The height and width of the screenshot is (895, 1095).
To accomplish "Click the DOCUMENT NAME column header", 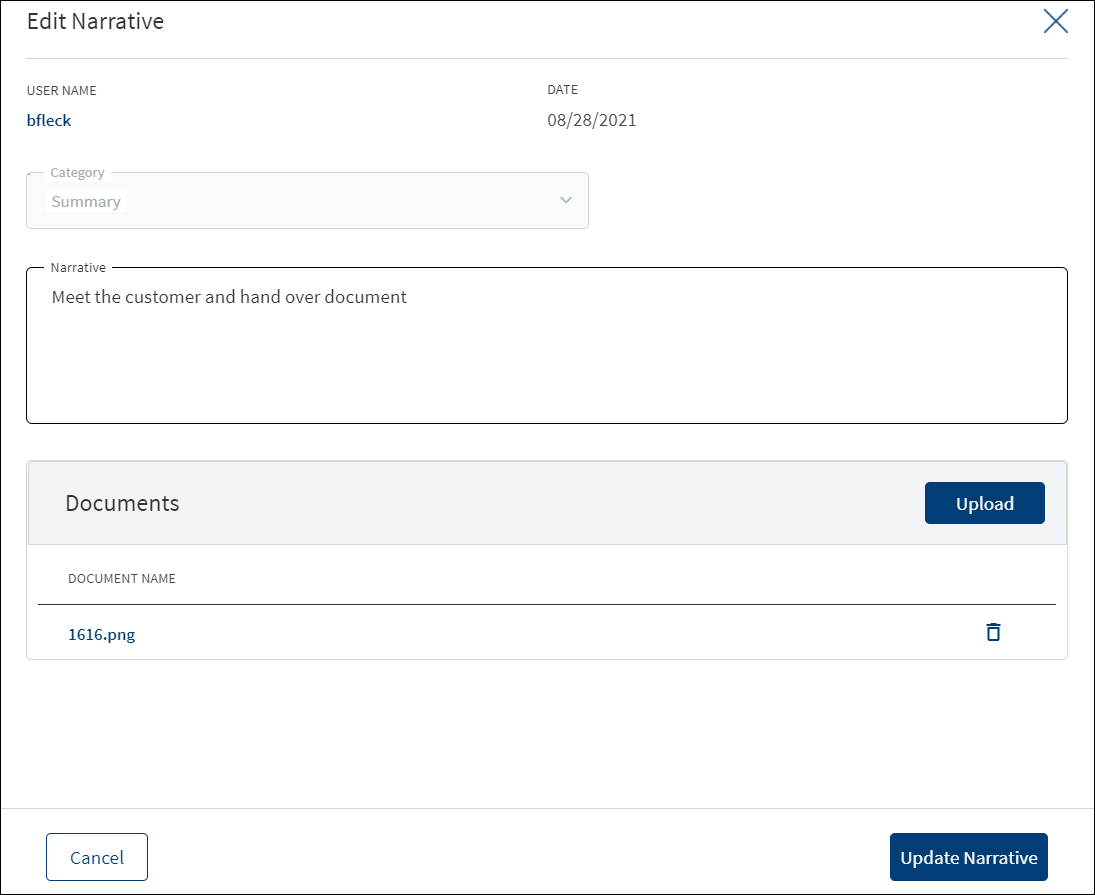I will [x=122, y=578].
